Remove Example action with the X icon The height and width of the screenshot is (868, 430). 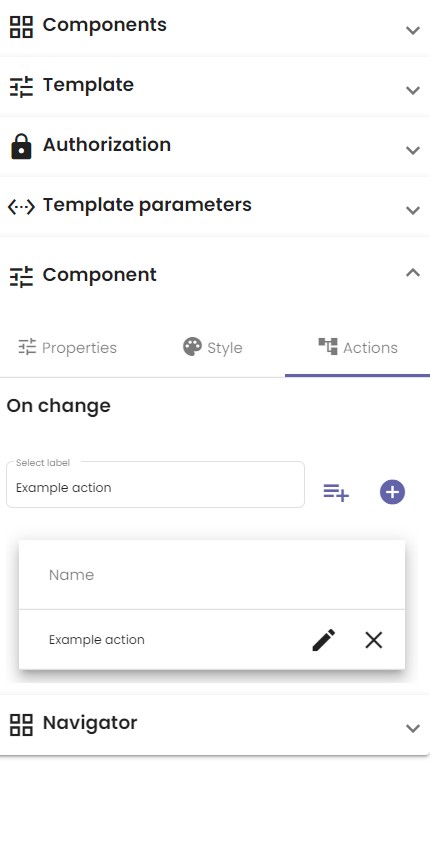[374, 640]
